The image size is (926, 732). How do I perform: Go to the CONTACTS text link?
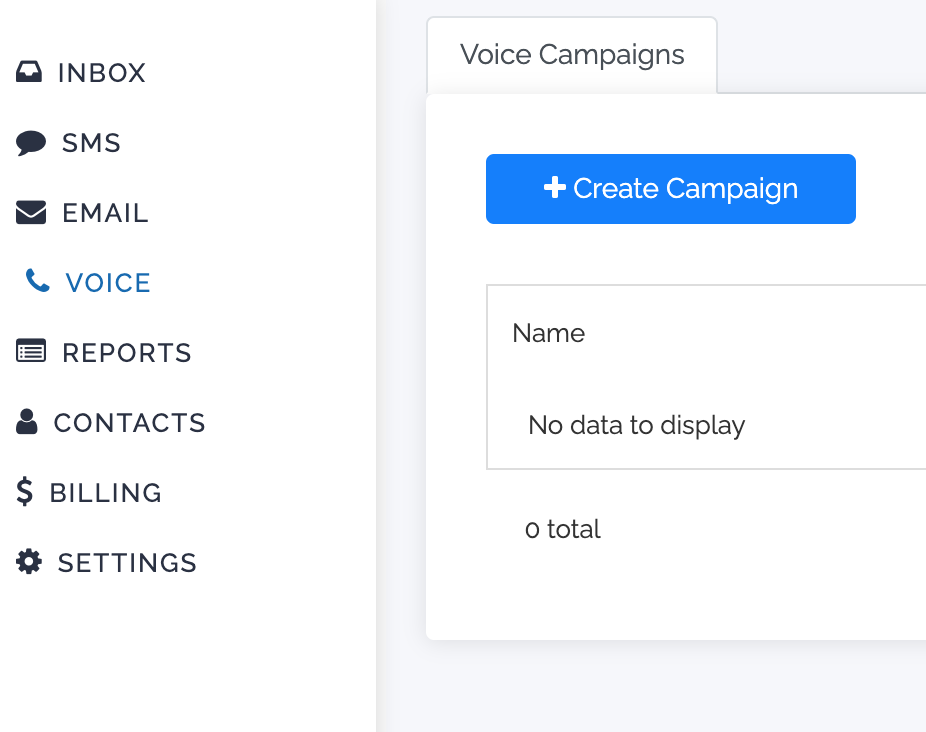click(x=130, y=423)
